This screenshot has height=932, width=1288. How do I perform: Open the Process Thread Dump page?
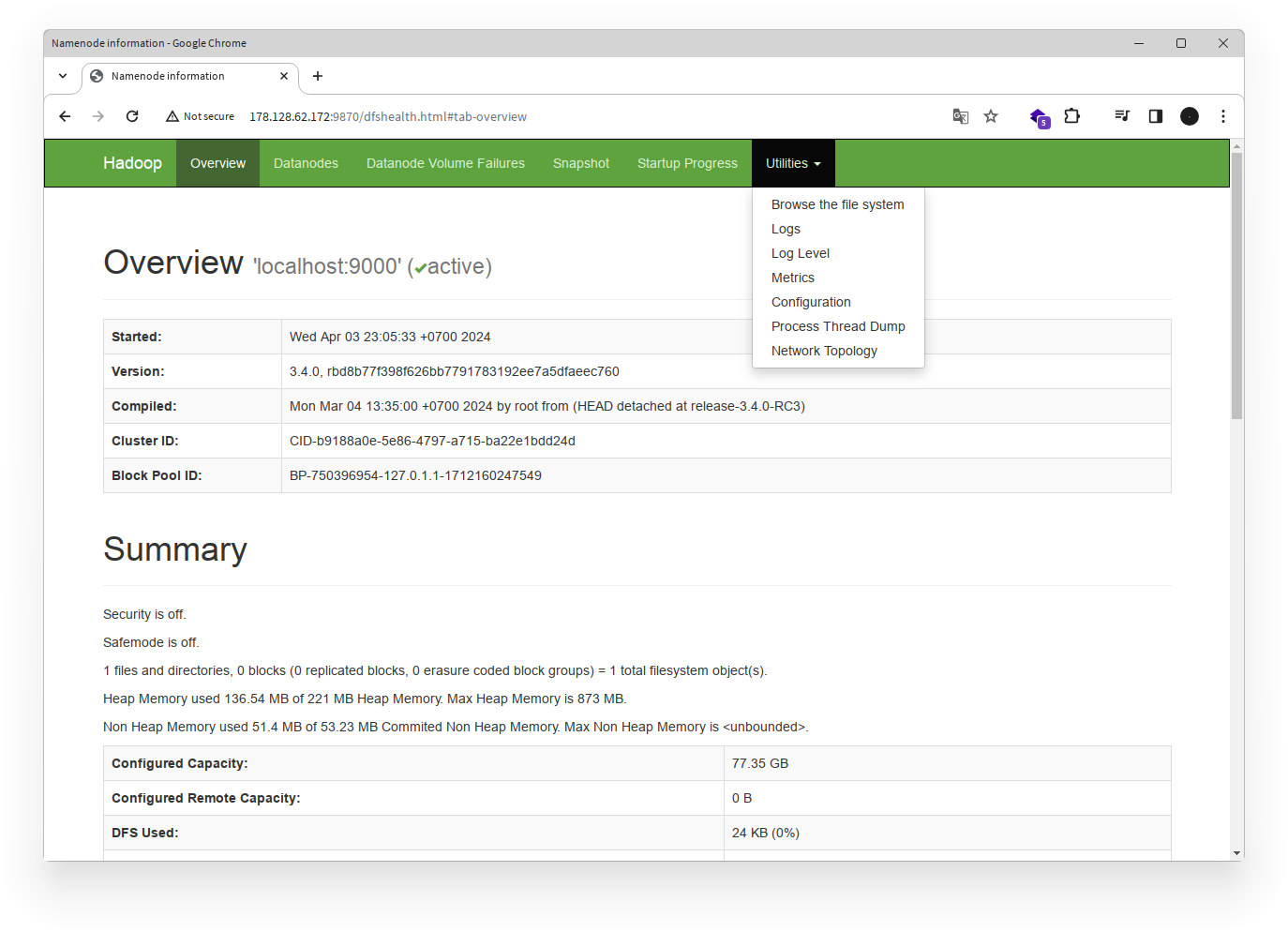click(837, 325)
